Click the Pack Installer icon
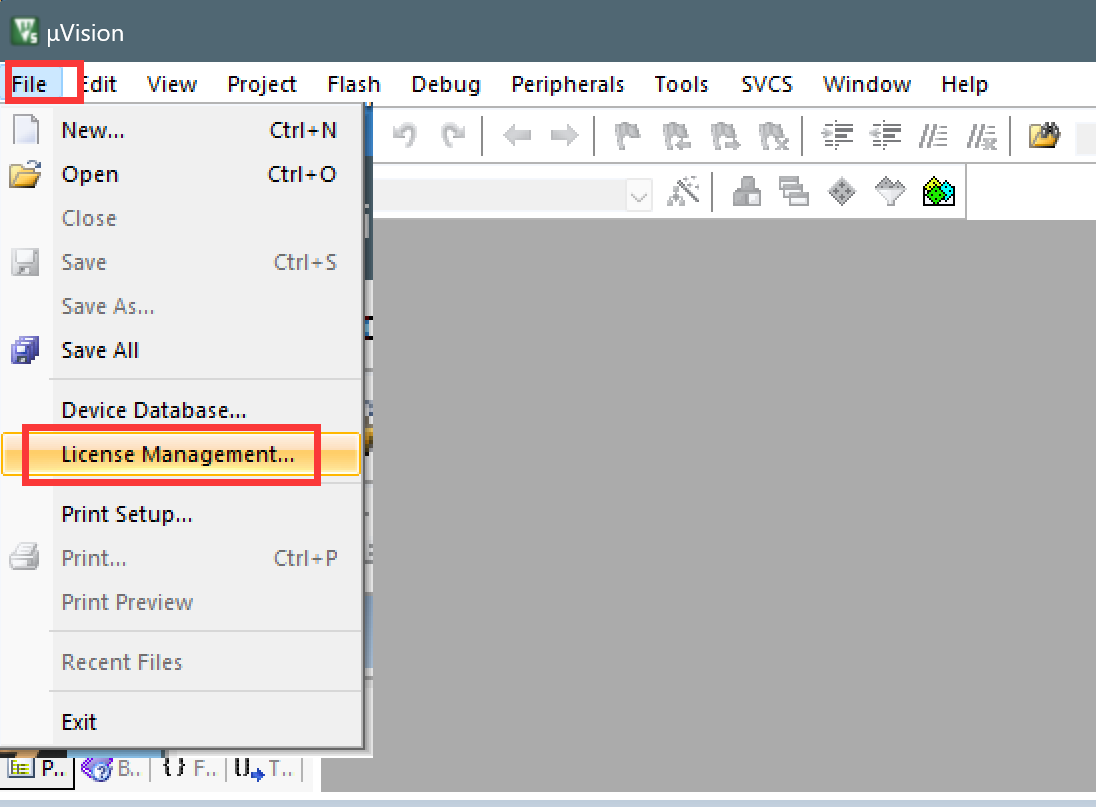The image size is (1096, 807). click(939, 191)
